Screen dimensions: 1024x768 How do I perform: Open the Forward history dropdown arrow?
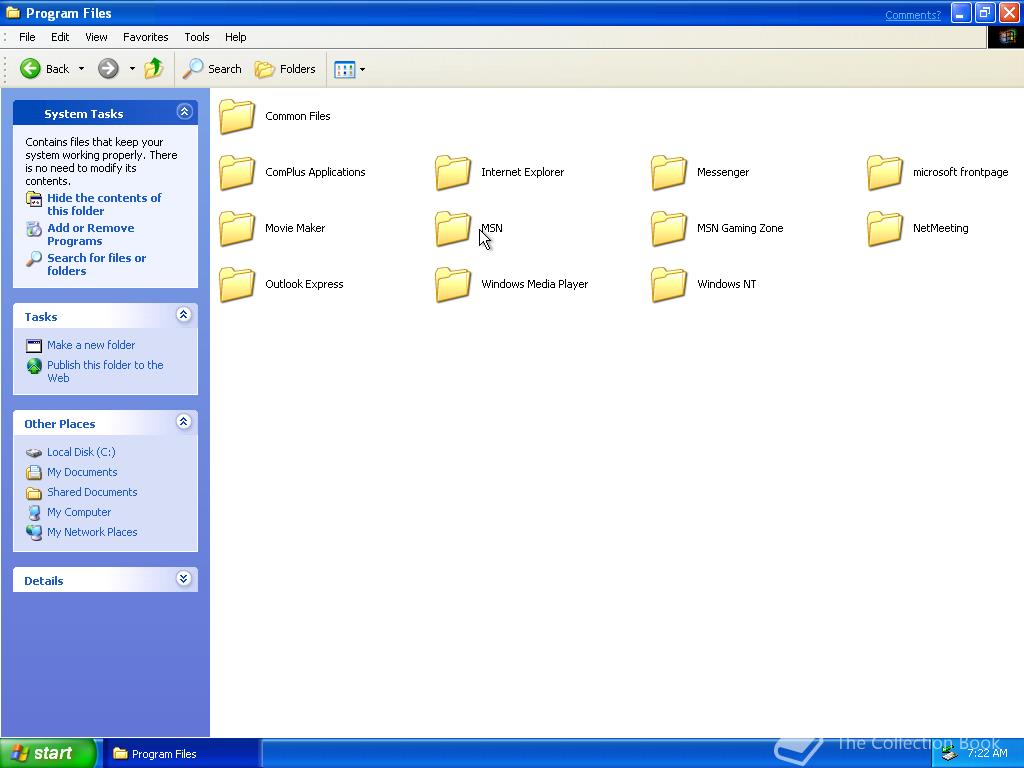click(x=132, y=69)
